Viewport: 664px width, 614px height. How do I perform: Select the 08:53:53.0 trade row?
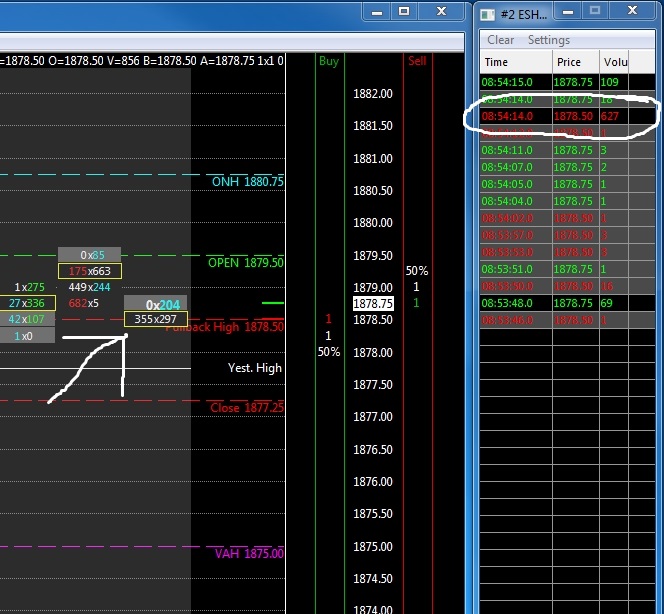click(x=567, y=252)
